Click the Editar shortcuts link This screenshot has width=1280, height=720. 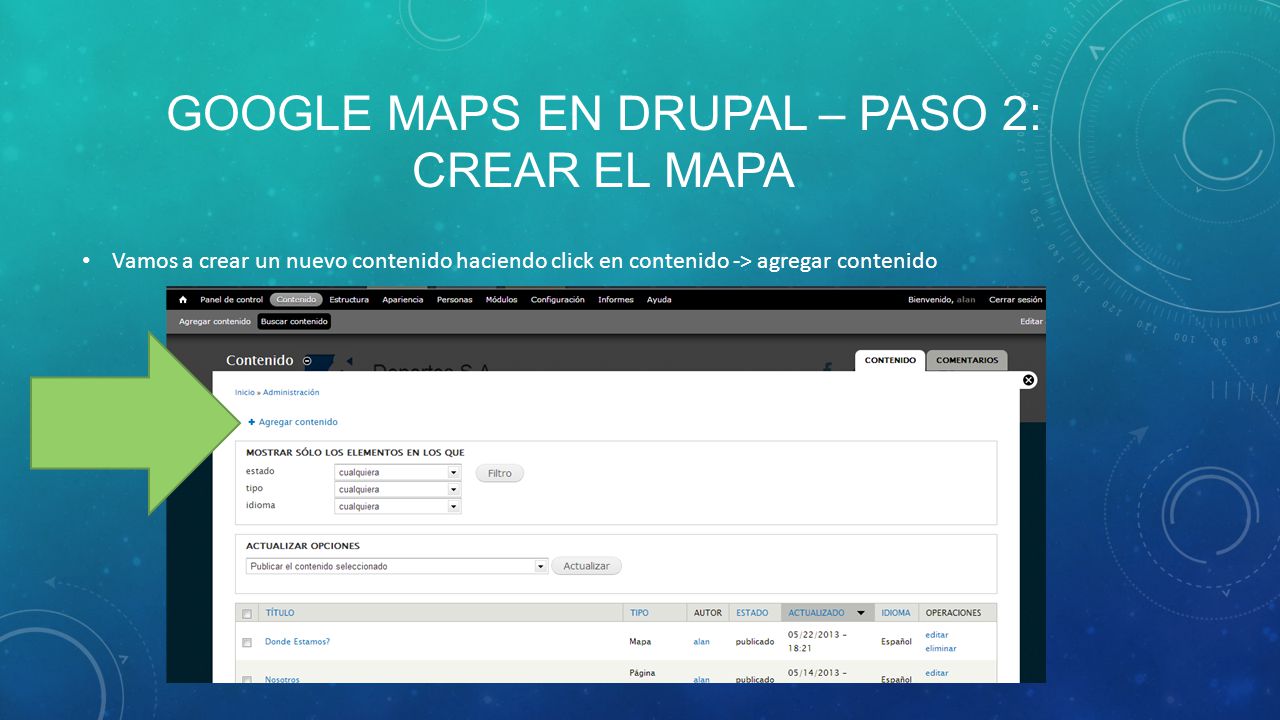coord(1031,322)
